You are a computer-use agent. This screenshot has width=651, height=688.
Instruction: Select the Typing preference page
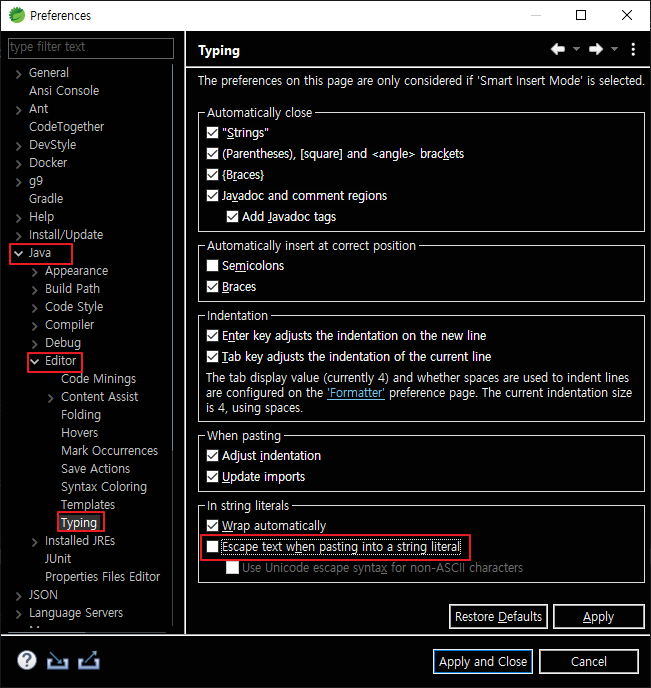click(79, 523)
